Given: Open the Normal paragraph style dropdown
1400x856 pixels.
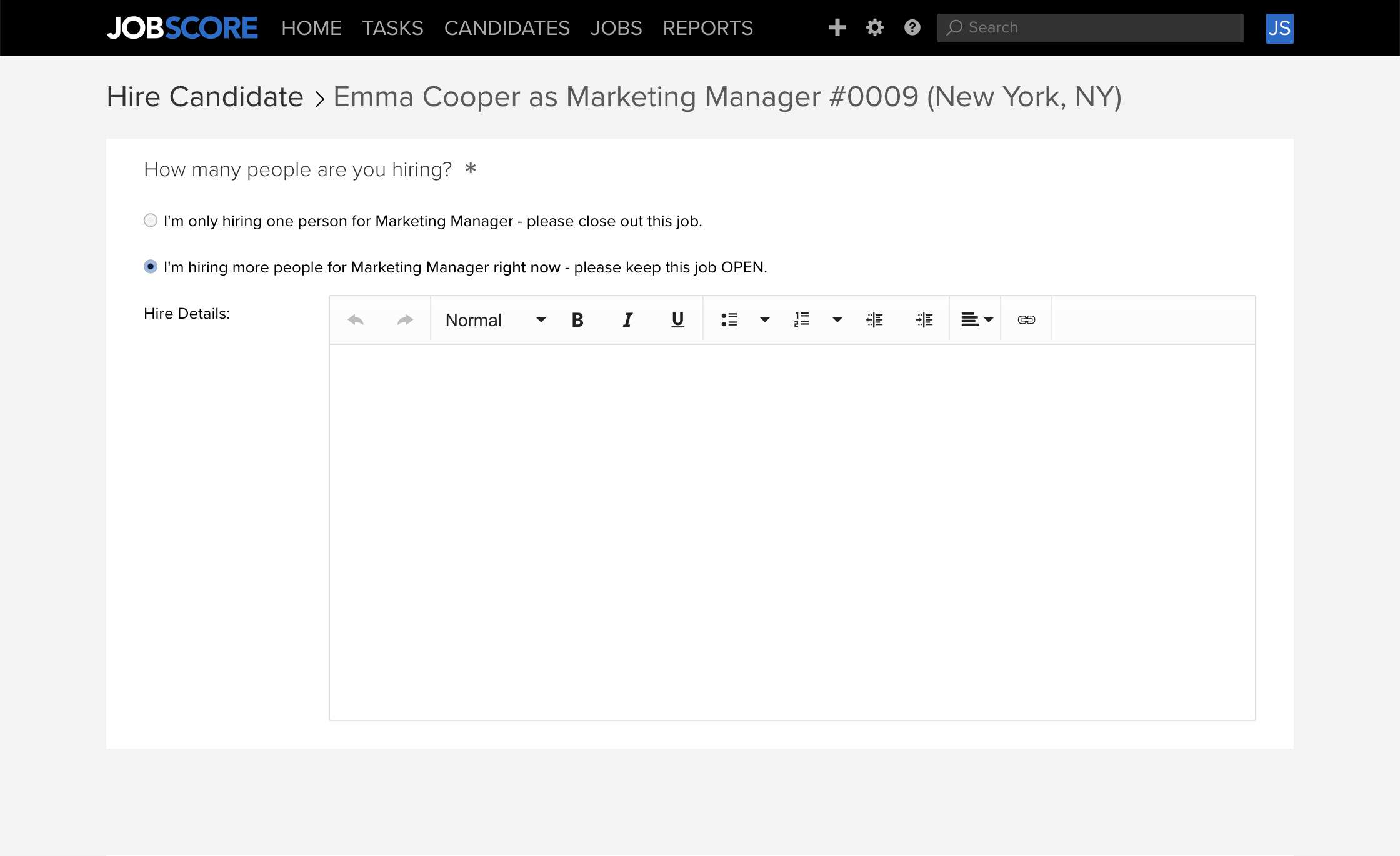Looking at the screenshot, I should 495,320.
